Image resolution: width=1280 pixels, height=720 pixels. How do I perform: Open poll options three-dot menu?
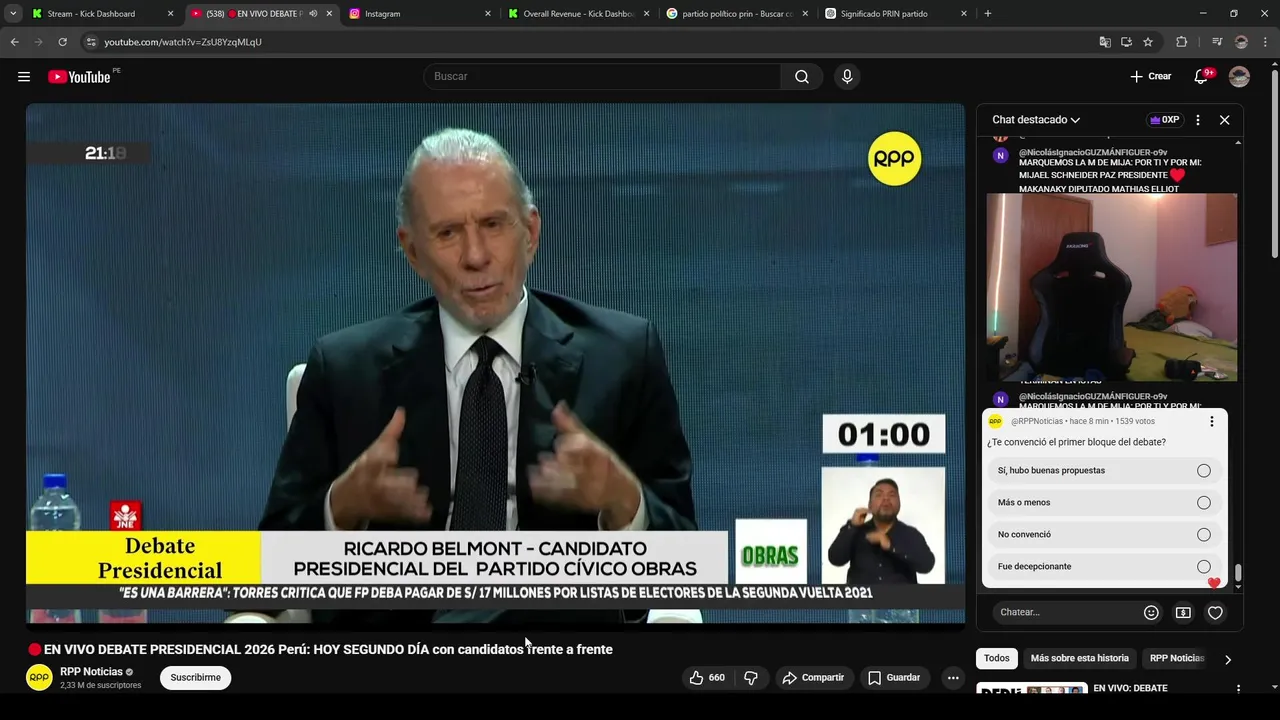pos(1211,422)
